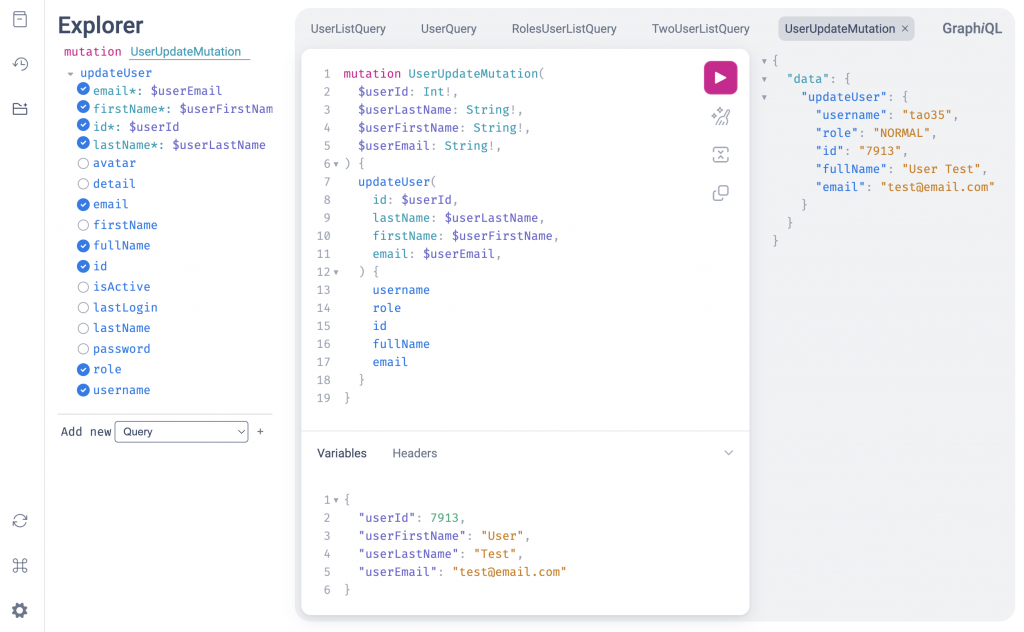1024x632 pixels.
Task: Collapse the "data" object in the response
Action: coord(764,79)
